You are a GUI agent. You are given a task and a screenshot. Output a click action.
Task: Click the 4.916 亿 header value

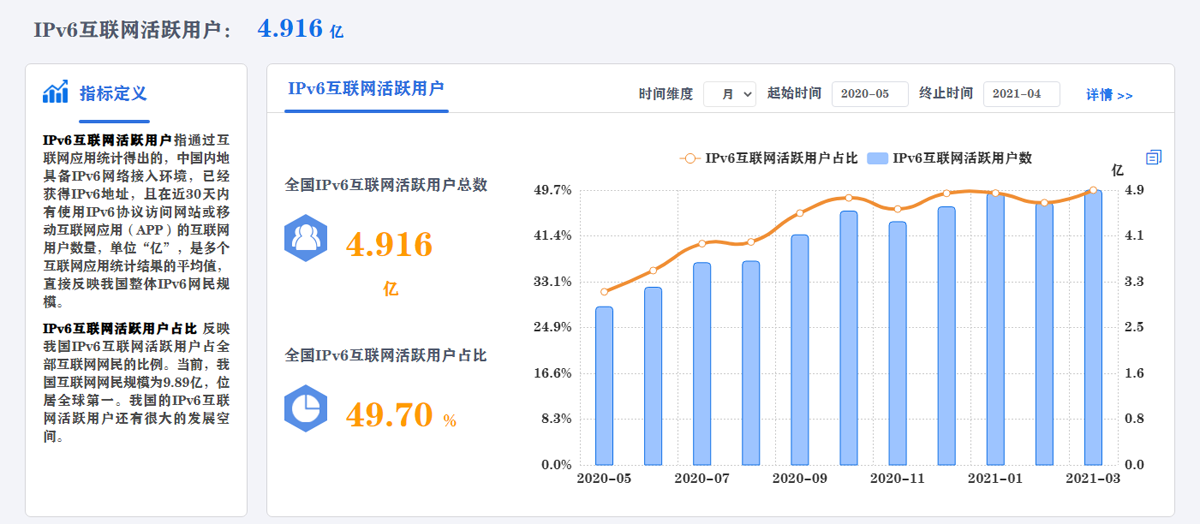pos(300,30)
